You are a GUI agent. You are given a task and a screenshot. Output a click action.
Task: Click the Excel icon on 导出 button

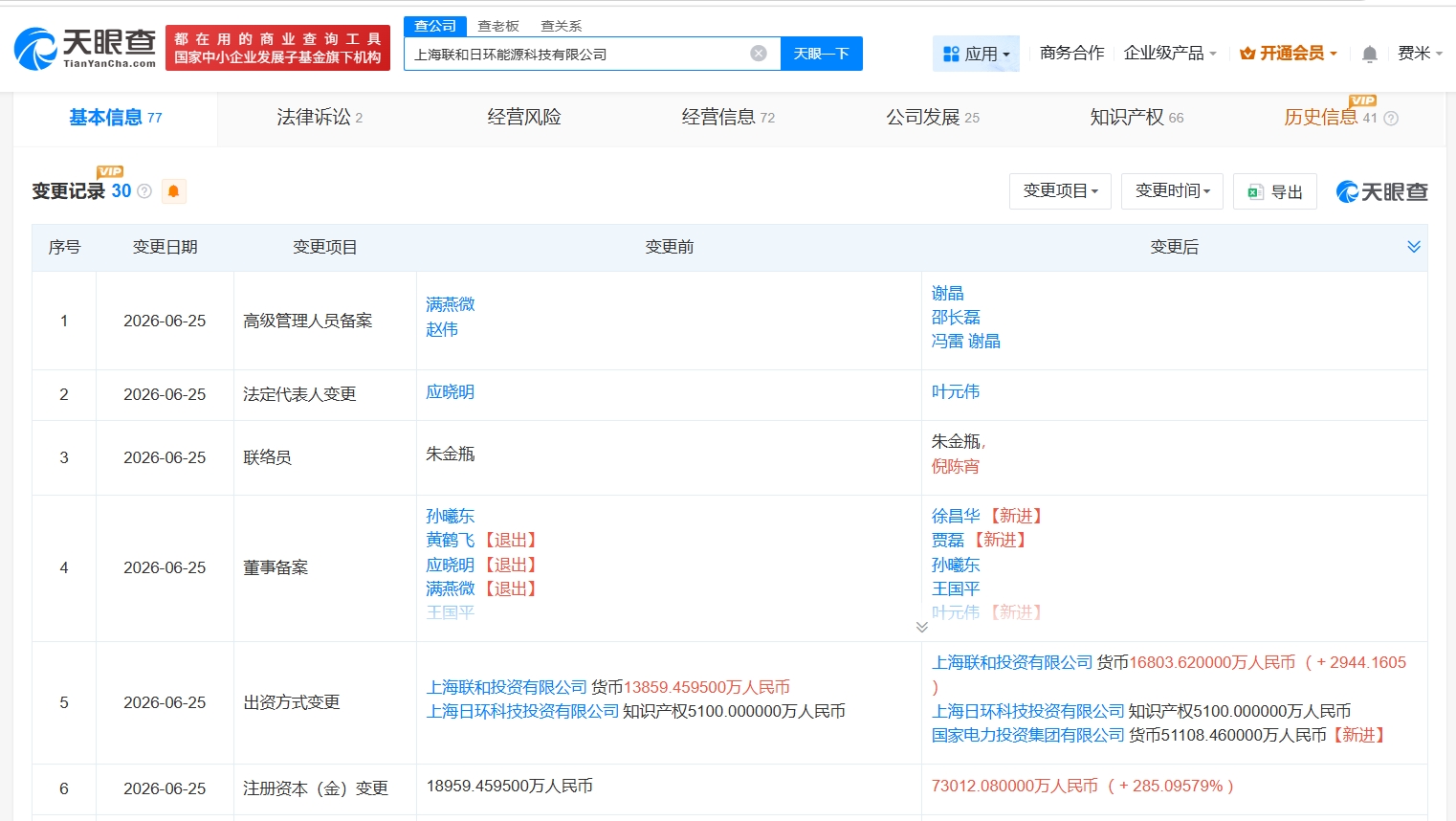pyautogui.click(x=1255, y=192)
